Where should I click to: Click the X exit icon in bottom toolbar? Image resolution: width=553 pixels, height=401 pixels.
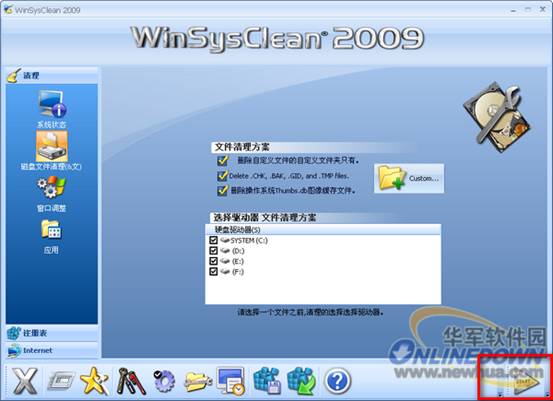(x=25, y=381)
